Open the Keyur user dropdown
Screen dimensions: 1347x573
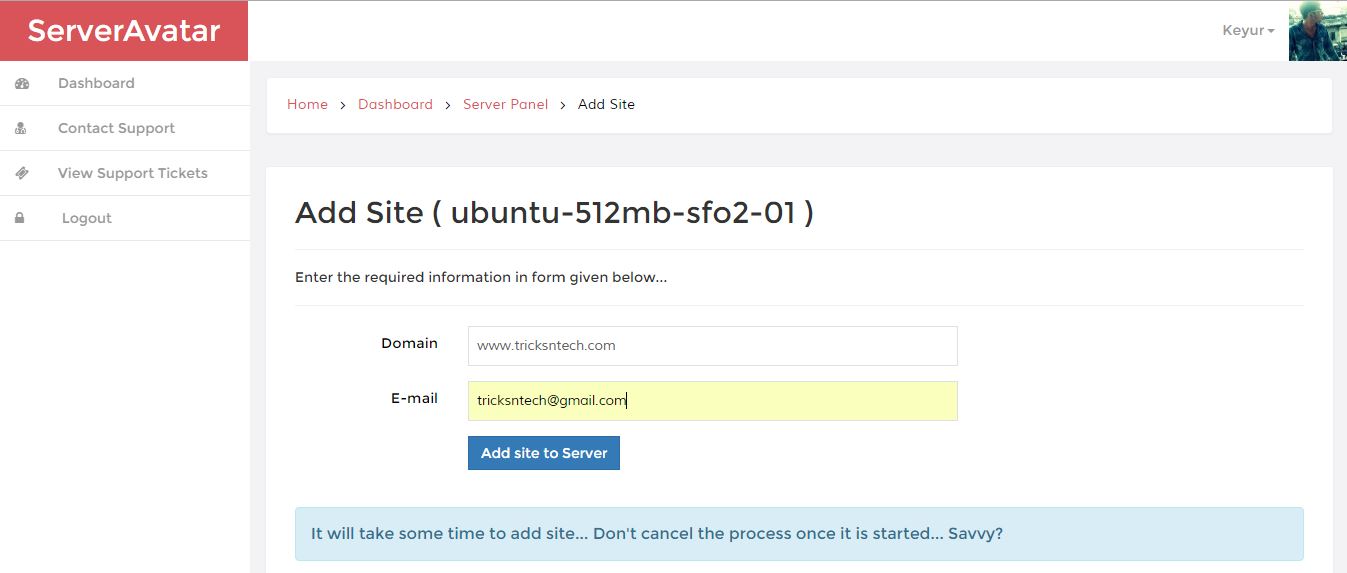pos(1248,31)
